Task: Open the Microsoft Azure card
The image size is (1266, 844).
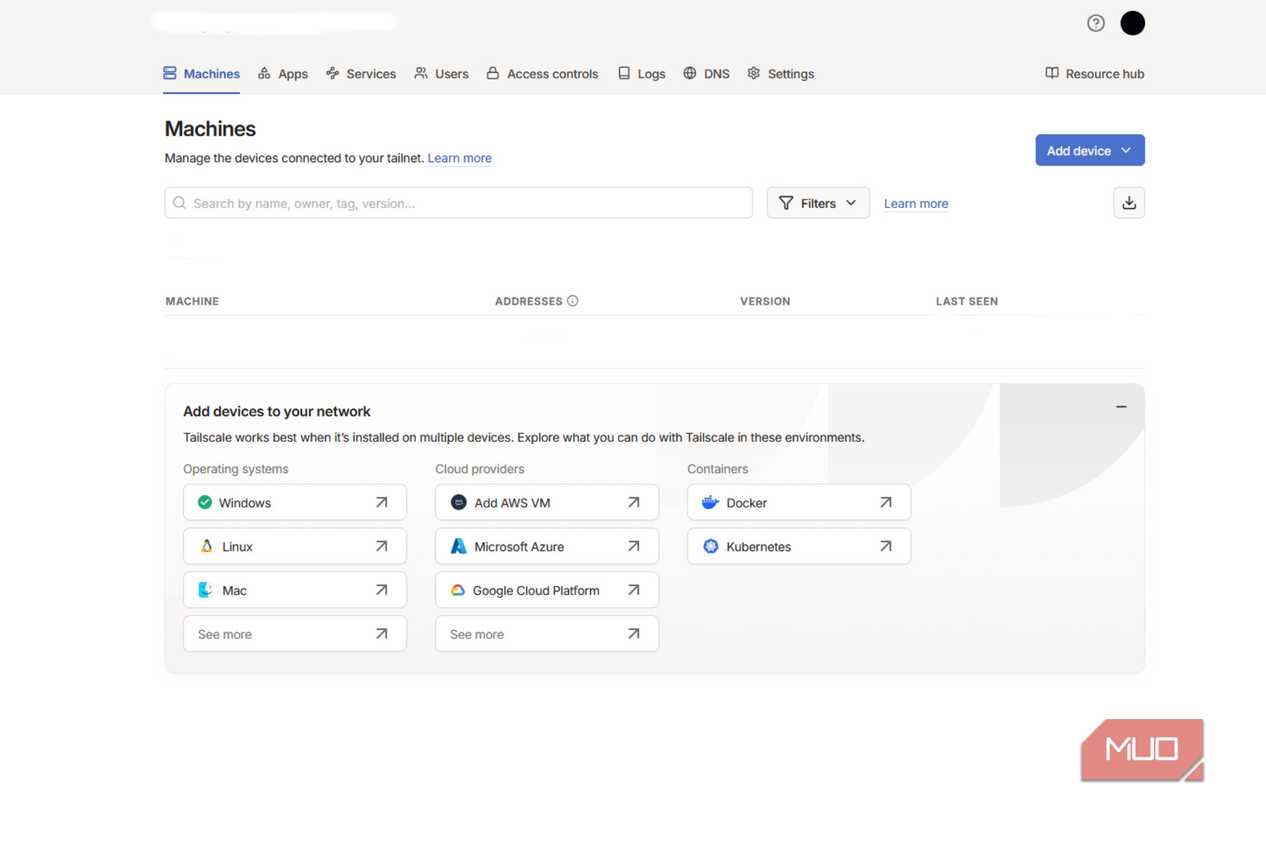Action: 547,546
